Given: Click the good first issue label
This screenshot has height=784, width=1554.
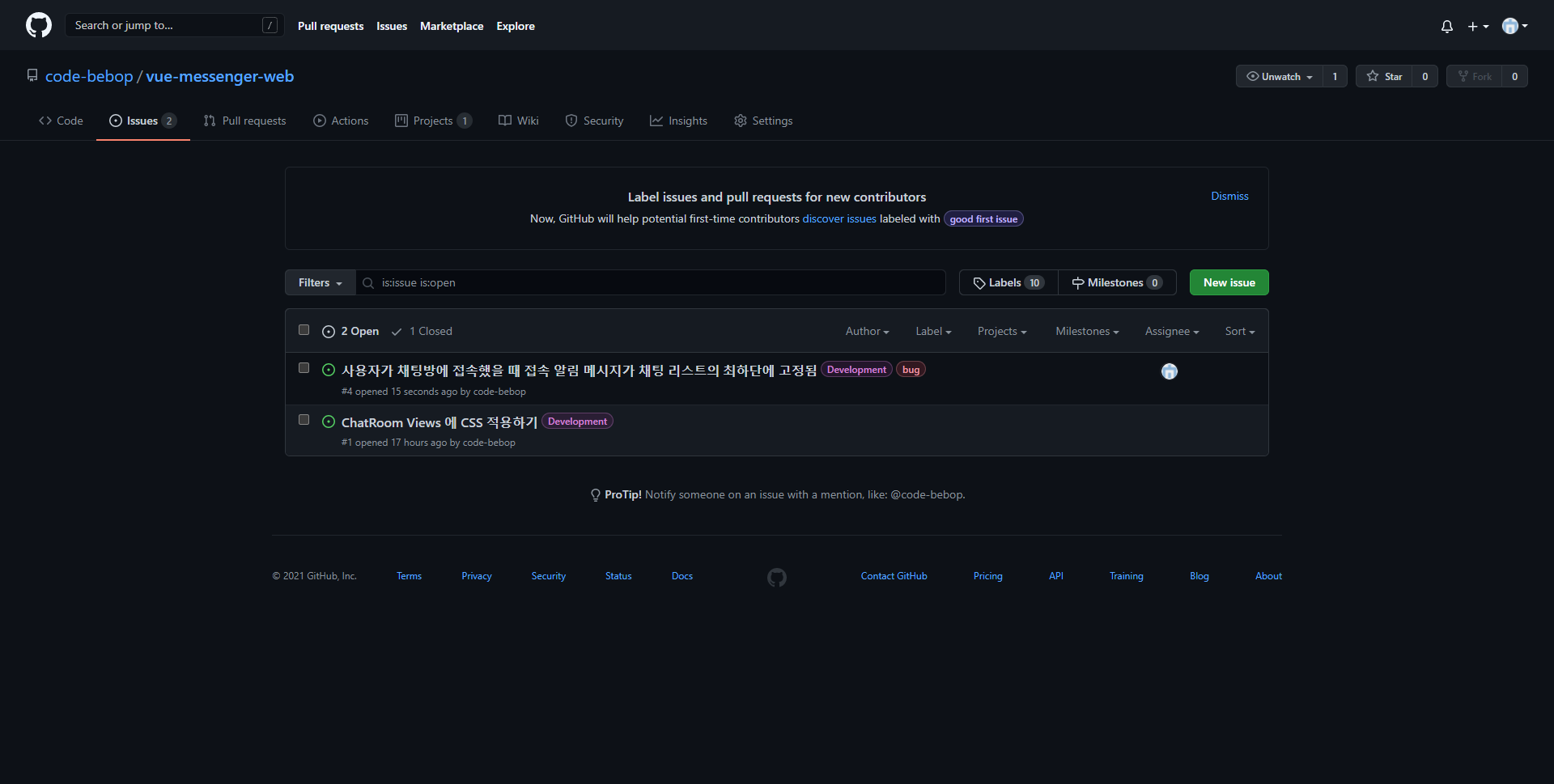Looking at the screenshot, I should (x=983, y=219).
